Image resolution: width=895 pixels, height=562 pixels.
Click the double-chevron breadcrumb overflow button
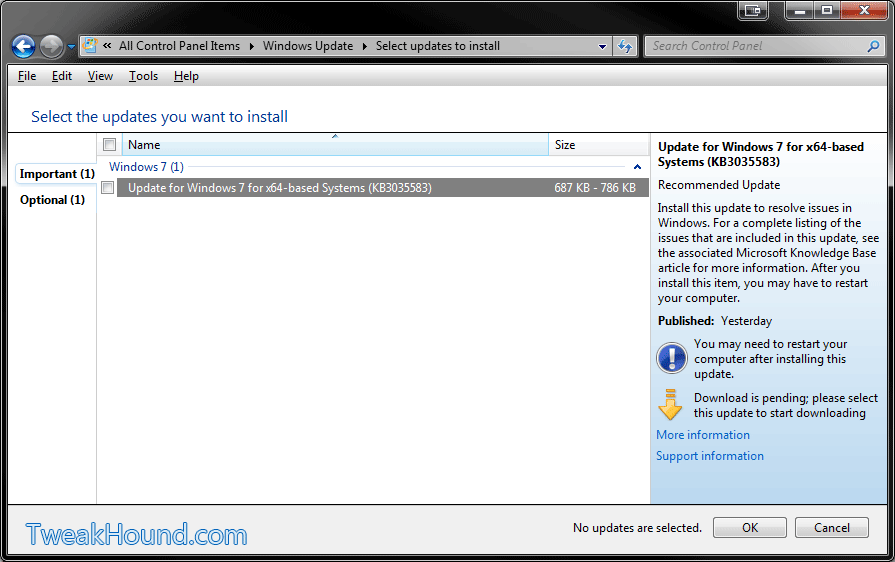tap(107, 46)
